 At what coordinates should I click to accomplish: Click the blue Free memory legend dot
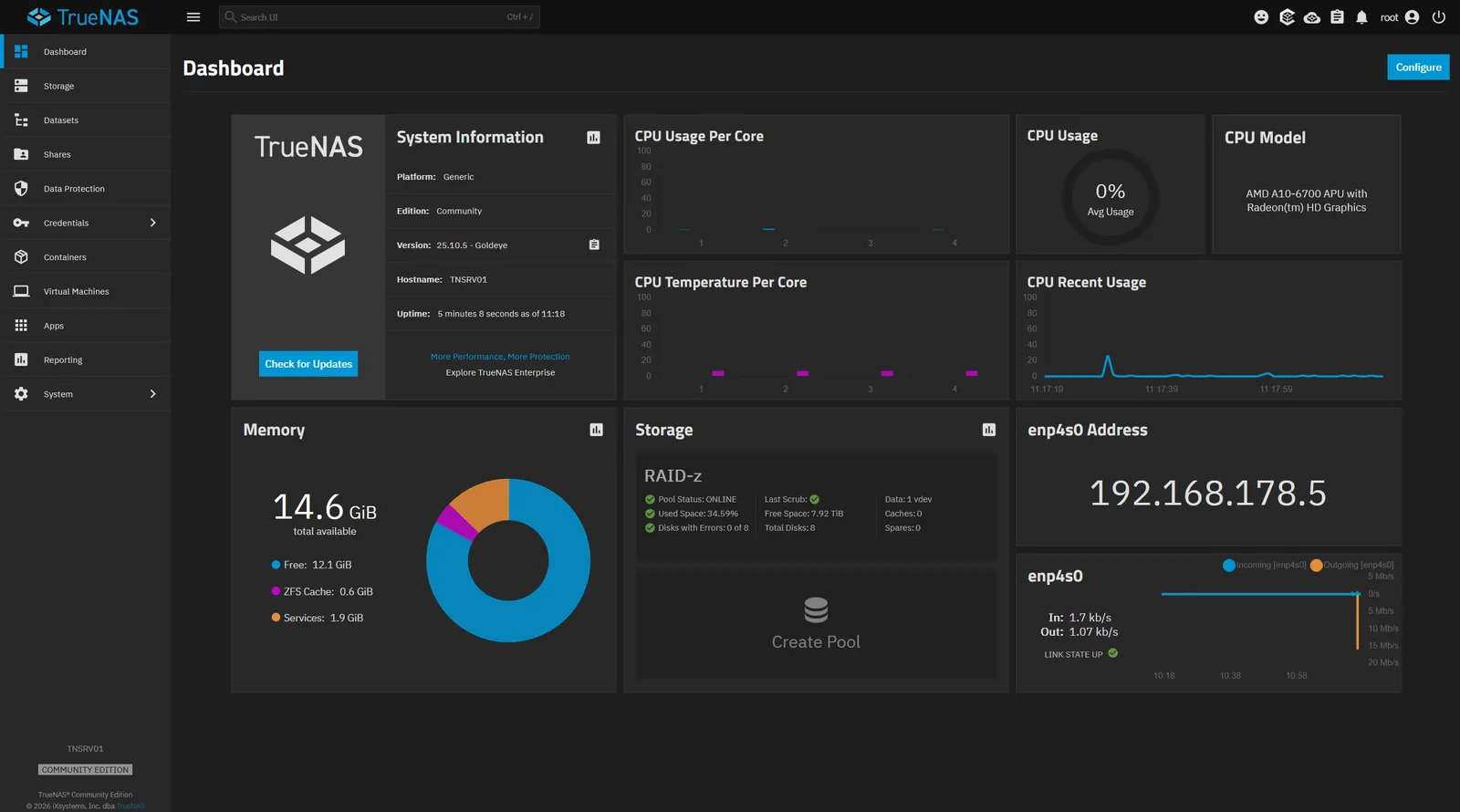coord(276,565)
